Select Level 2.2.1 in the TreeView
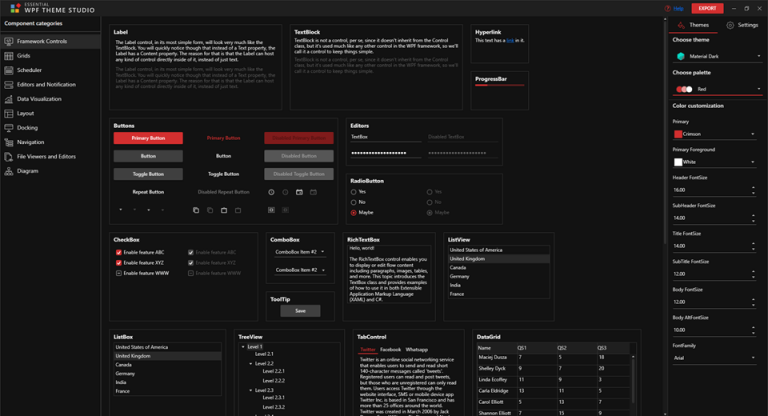 (273, 371)
